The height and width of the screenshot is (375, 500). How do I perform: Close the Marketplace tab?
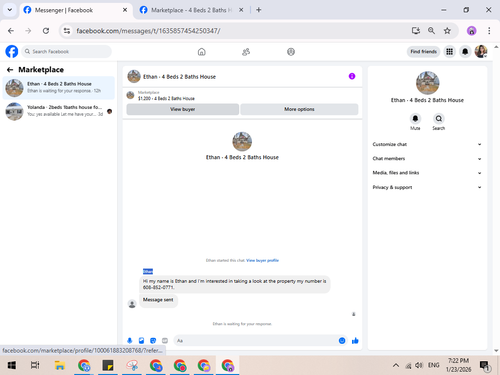pos(241,10)
